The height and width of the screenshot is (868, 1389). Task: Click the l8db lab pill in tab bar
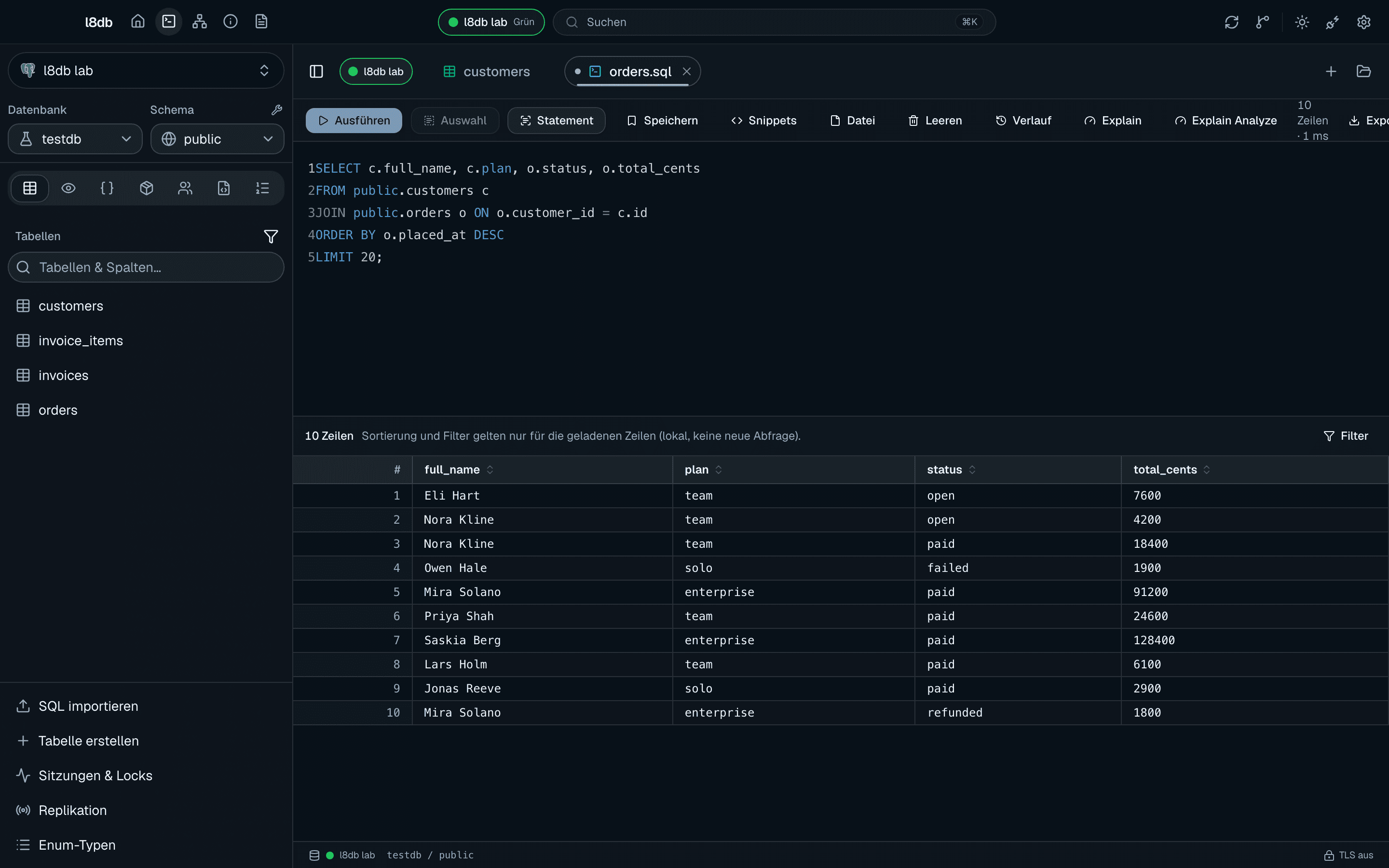(x=376, y=71)
